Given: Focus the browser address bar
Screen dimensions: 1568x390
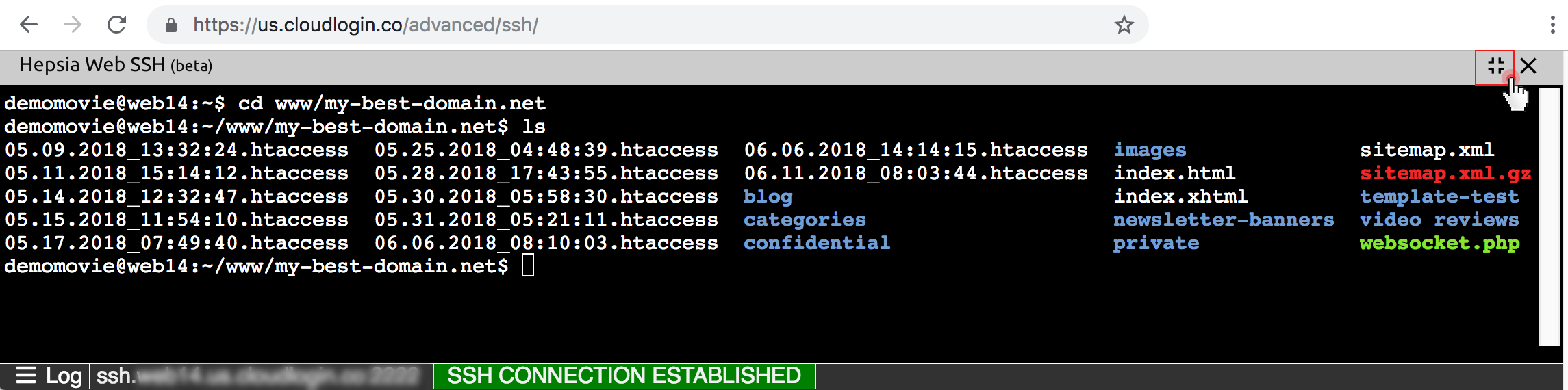Looking at the screenshot, I should click(616, 25).
